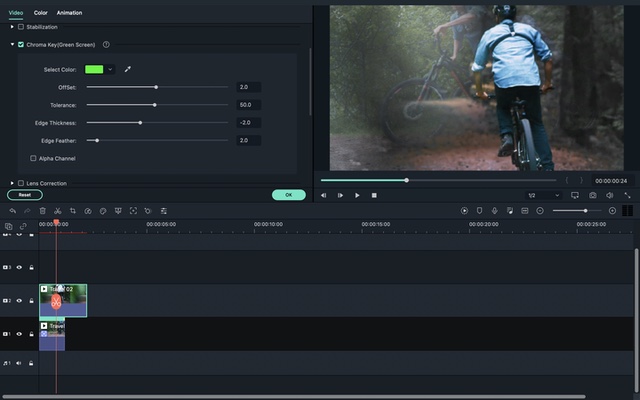Image resolution: width=640 pixels, height=400 pixels.
Task: Record a voiceover with microphone icon
Action: click(494, 211)
